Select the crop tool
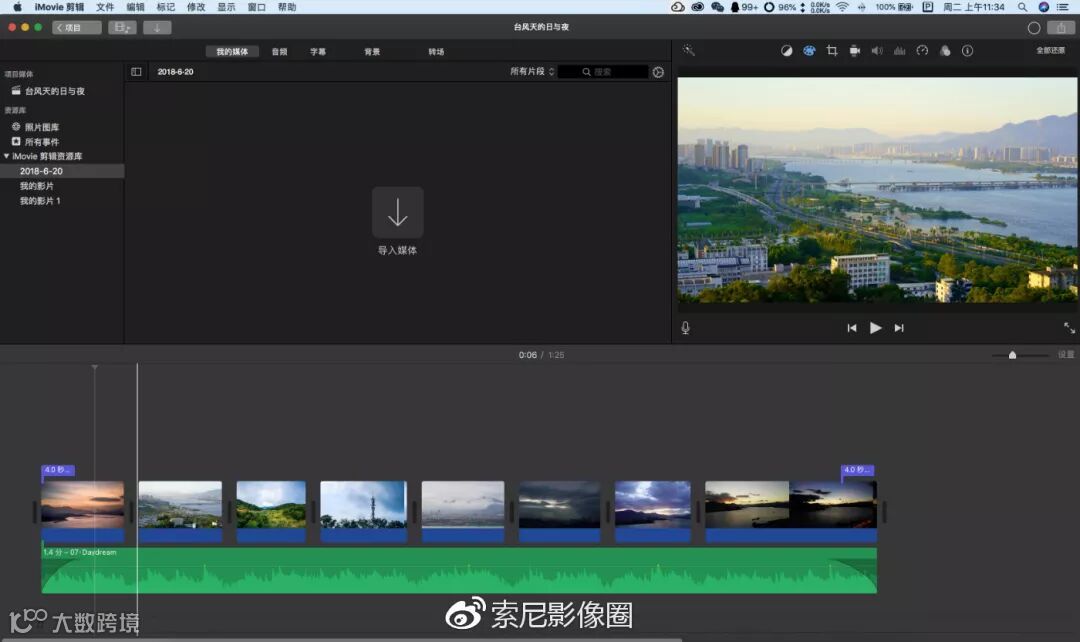The width and height of the screenshot is (1080, 642). [x=831, y=51]
